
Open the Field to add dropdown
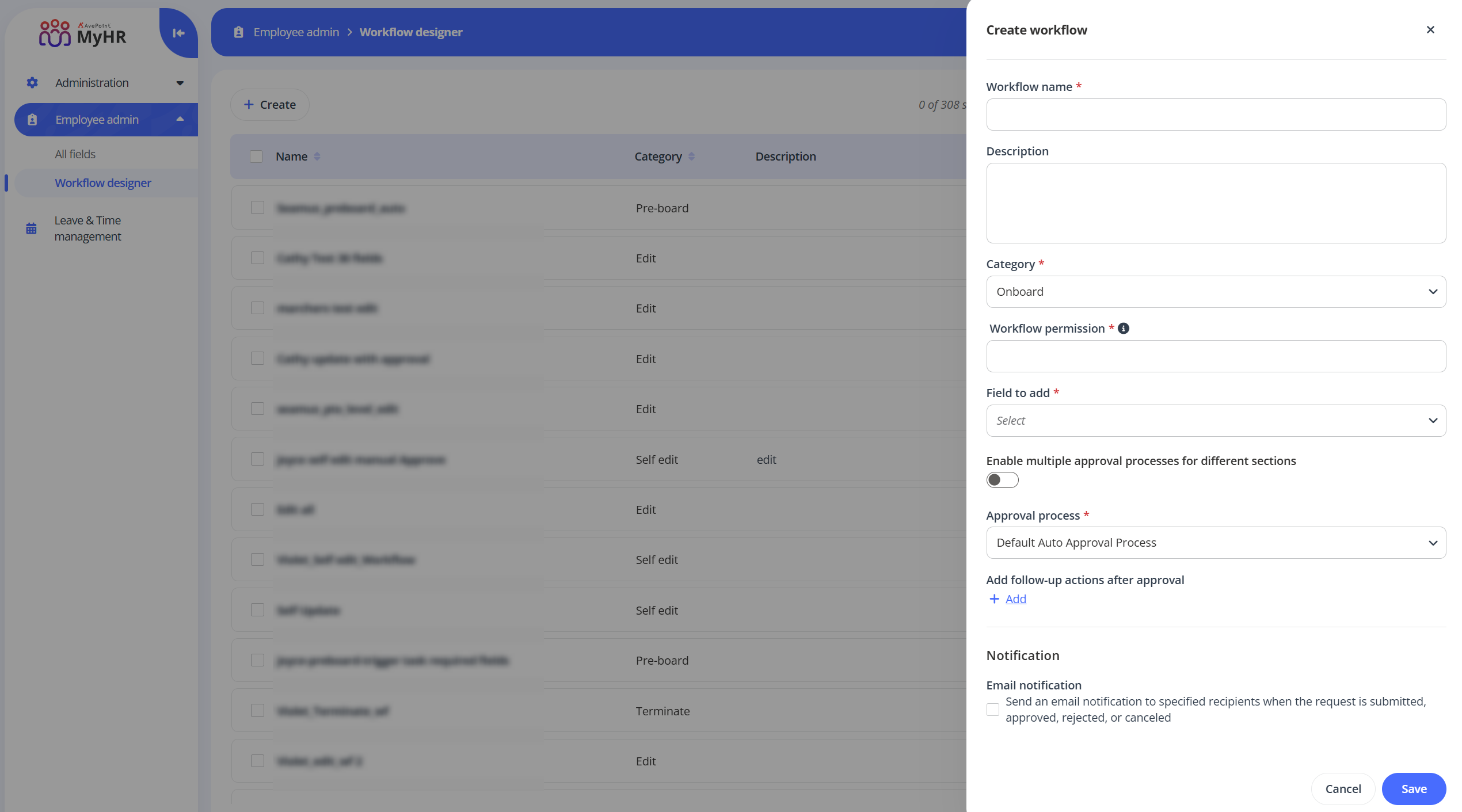point(1216,421)
